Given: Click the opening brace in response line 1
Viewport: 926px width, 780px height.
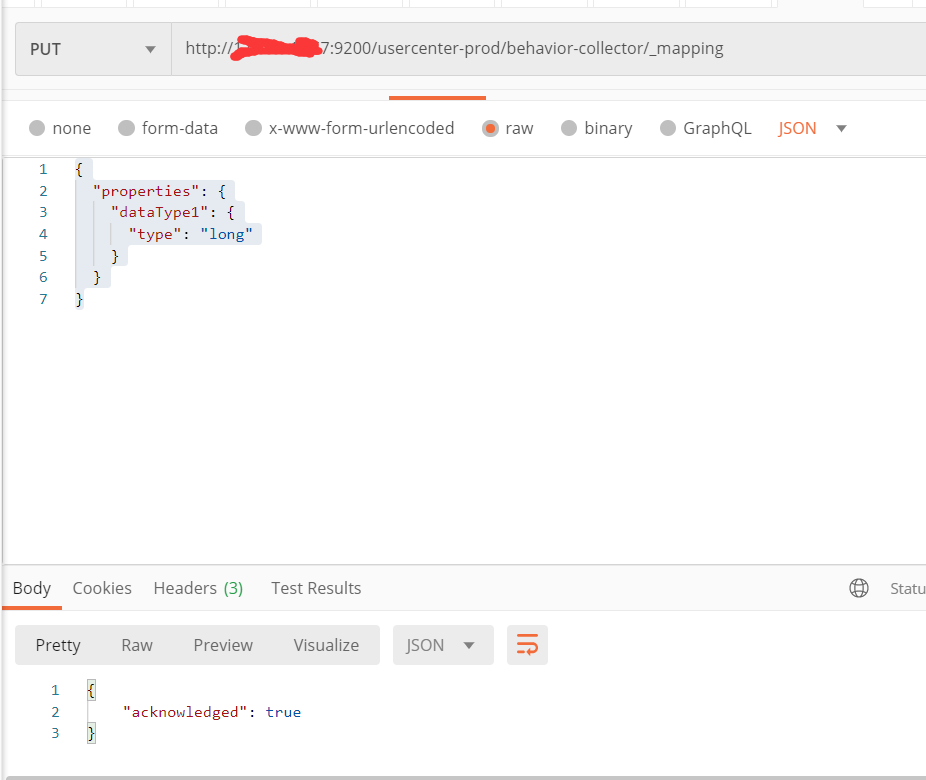Looking at the screenshot, I should pyautogui.click(x=92, y=690).
